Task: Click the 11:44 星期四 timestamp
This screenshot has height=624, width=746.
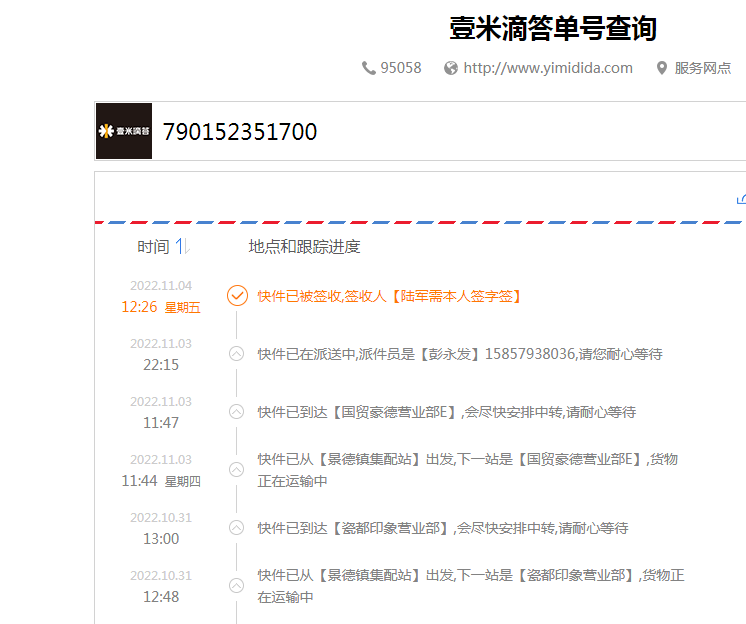Action: (x=161, y=481)
